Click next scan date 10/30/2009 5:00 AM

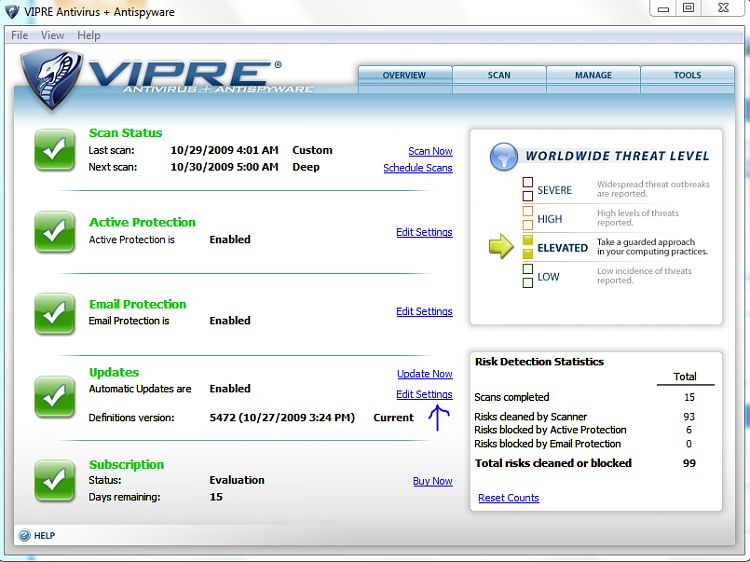tap(224, 167)
